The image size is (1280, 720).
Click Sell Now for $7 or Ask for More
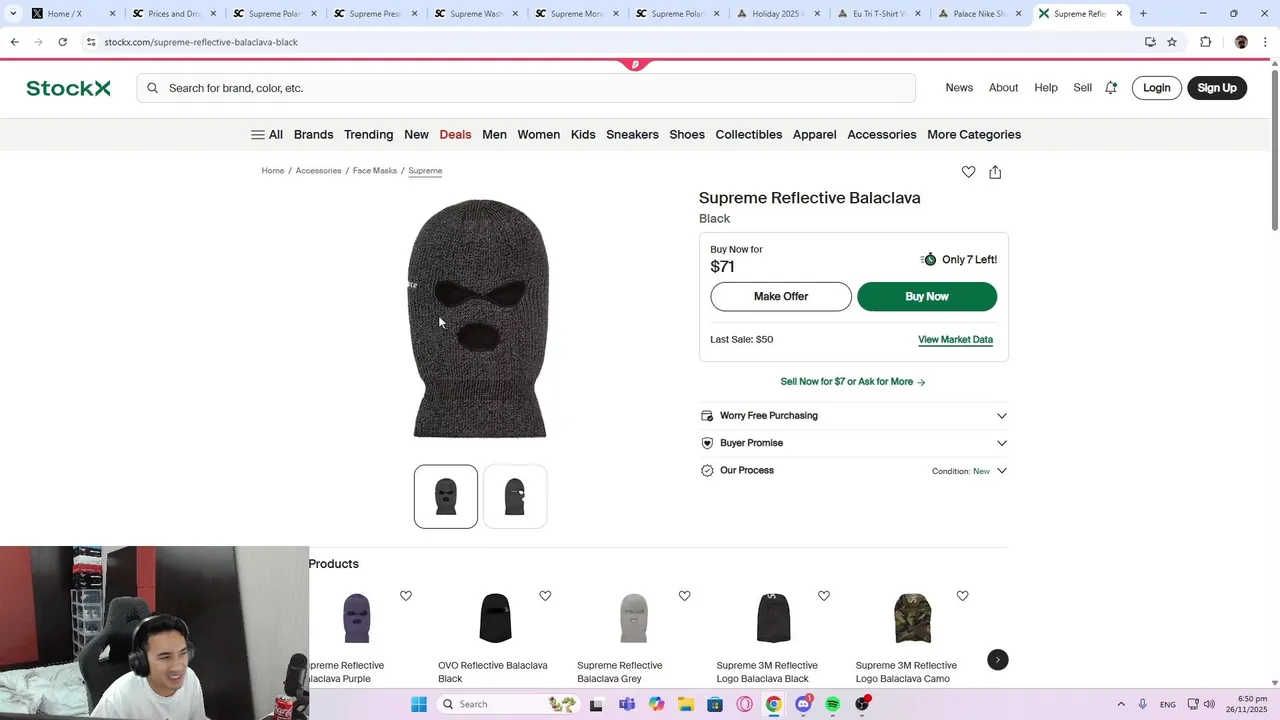pos(853,382)
